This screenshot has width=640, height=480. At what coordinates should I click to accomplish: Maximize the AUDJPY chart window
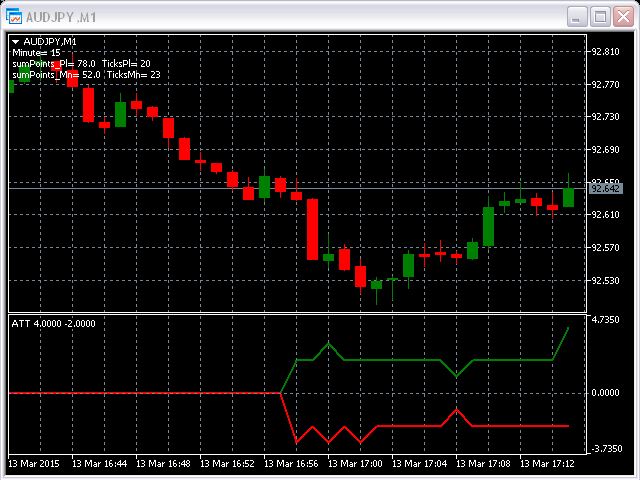(599, 16)
